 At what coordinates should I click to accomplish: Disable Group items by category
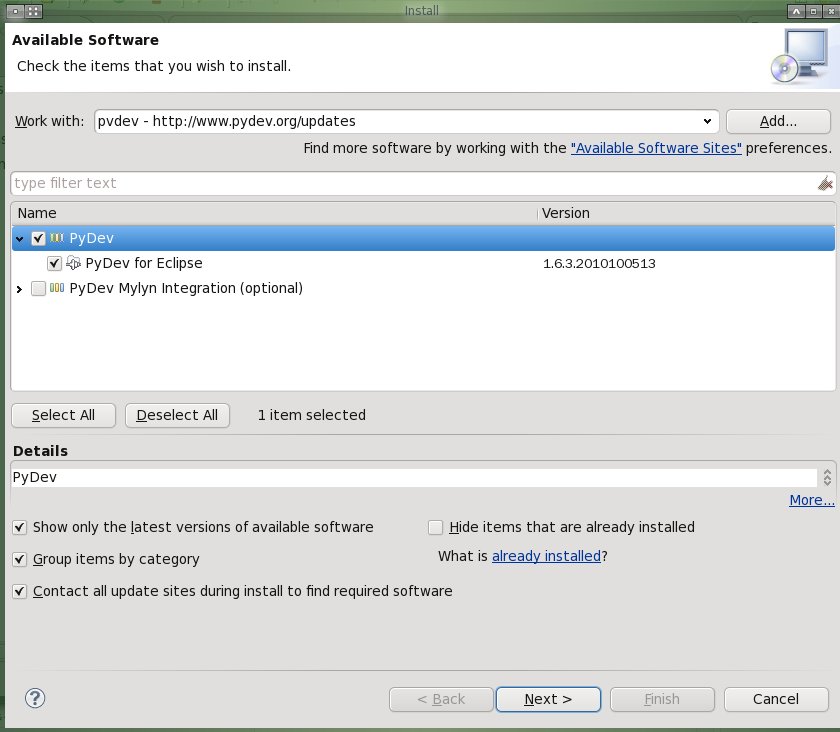[19, 559]
